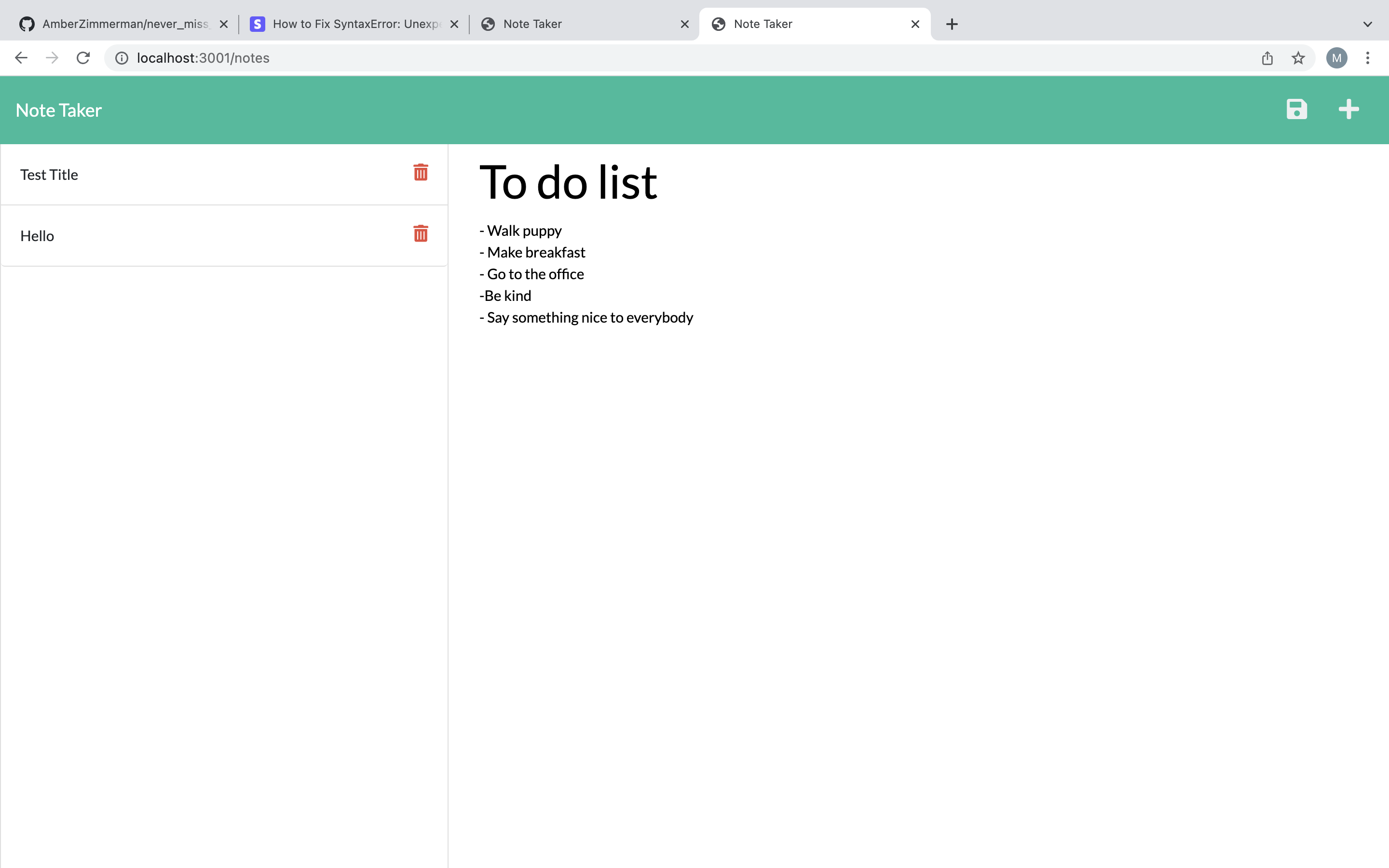Toggle the Note Taker heading link
Viewport: 1389px width, 868px height.
click(x=58, y=109)
